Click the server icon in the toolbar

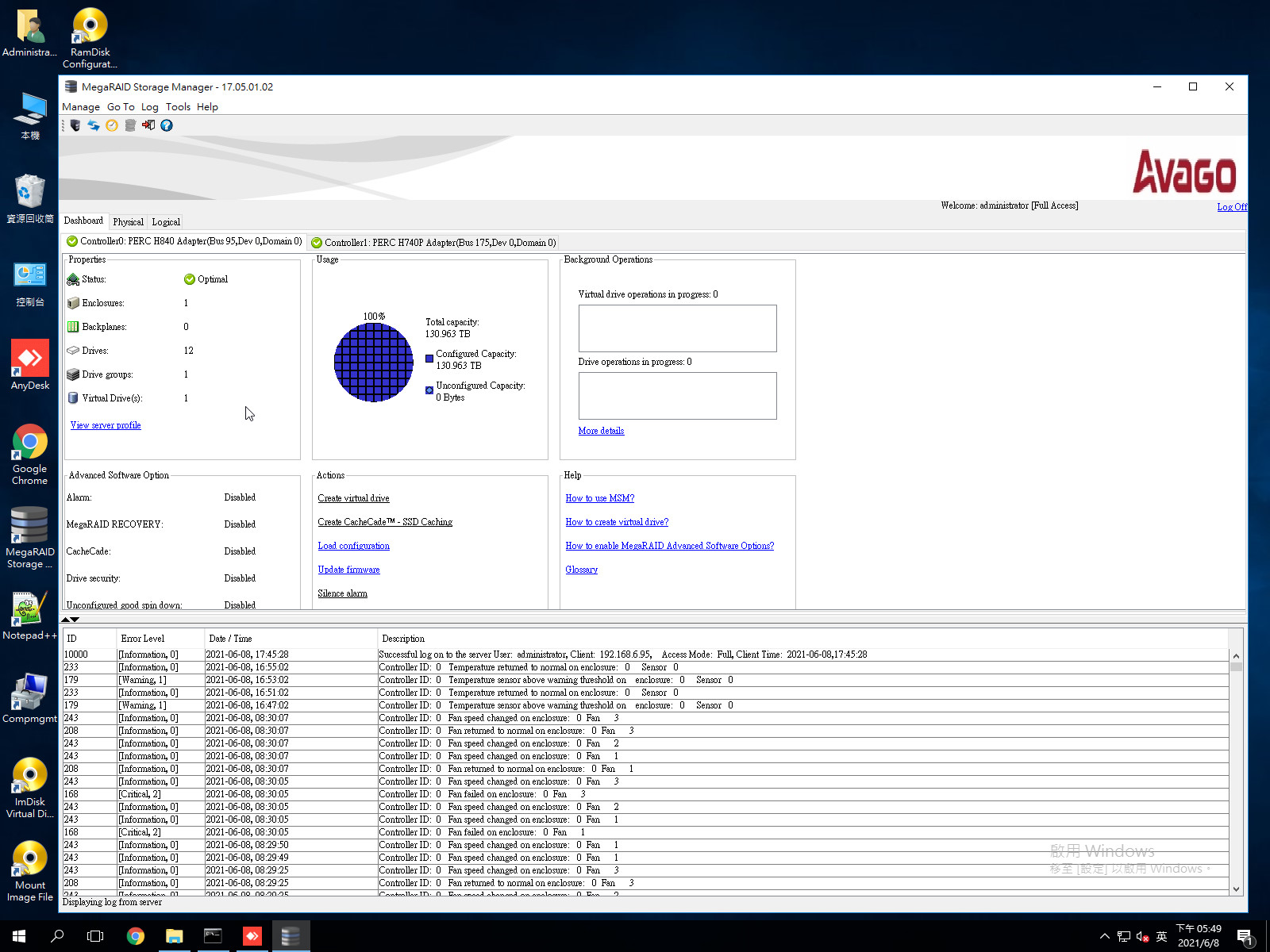click(75, 125)
